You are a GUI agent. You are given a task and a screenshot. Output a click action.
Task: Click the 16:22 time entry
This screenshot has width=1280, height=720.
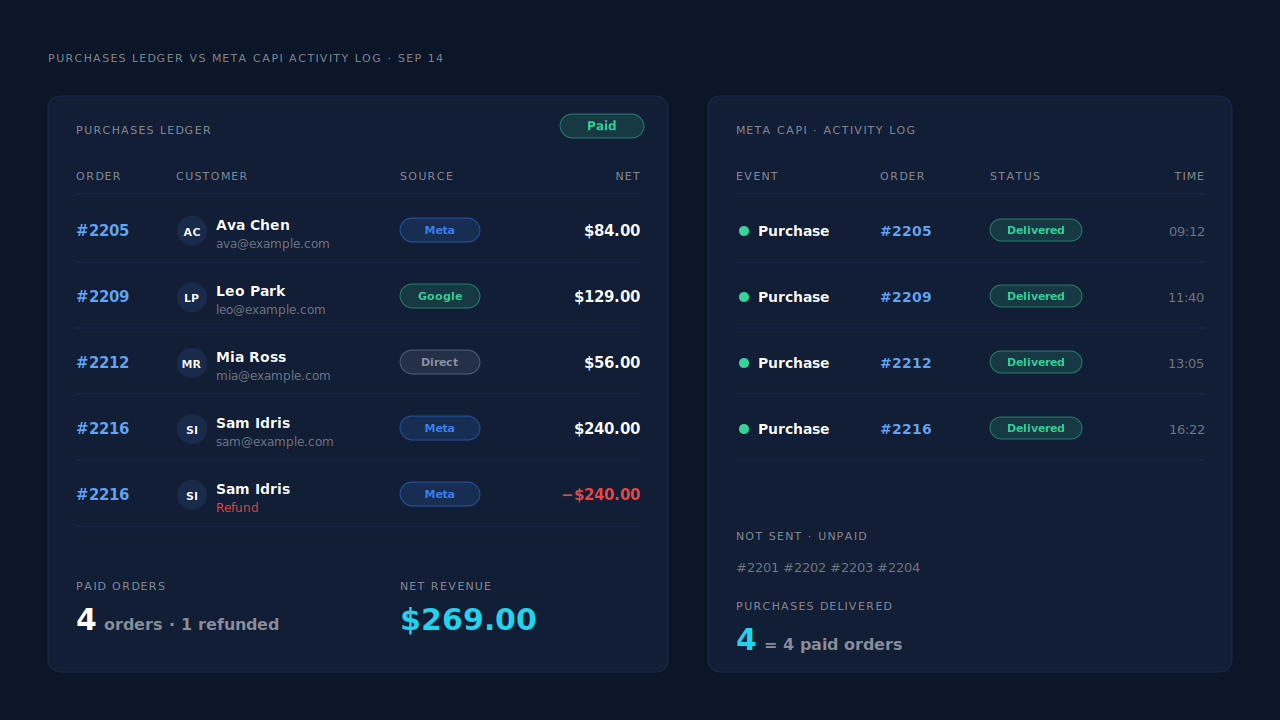(1187, 430)
